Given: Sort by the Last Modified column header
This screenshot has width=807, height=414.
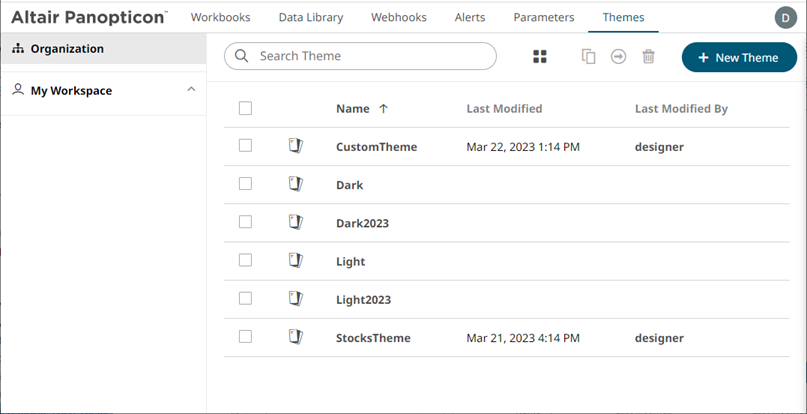Looking at the screenshot, I should (x=504, y=108).
